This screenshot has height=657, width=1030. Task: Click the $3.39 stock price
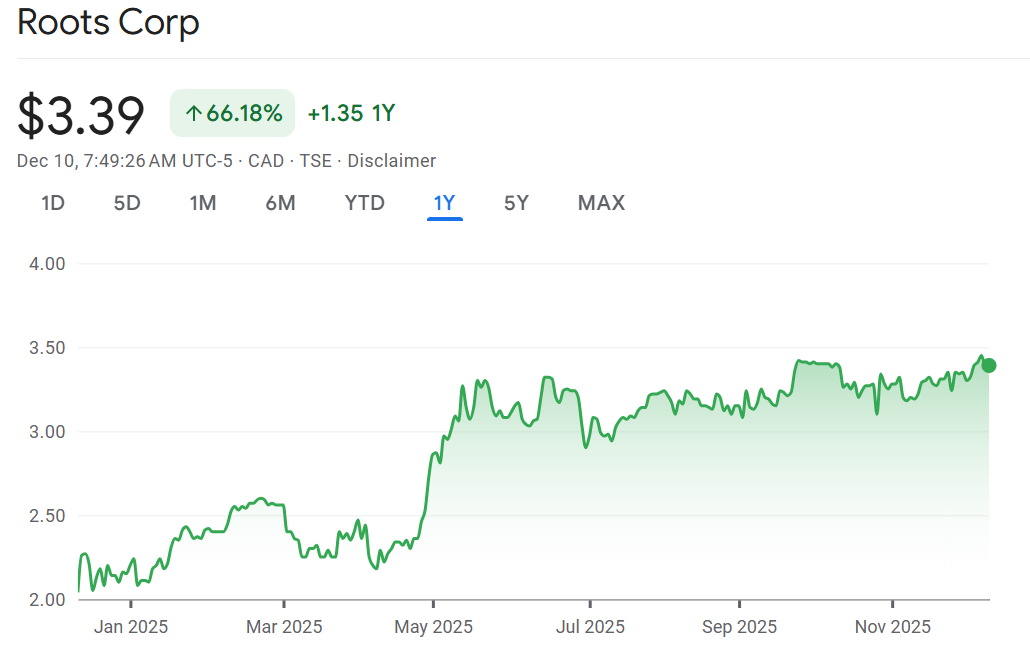point(81,115)
